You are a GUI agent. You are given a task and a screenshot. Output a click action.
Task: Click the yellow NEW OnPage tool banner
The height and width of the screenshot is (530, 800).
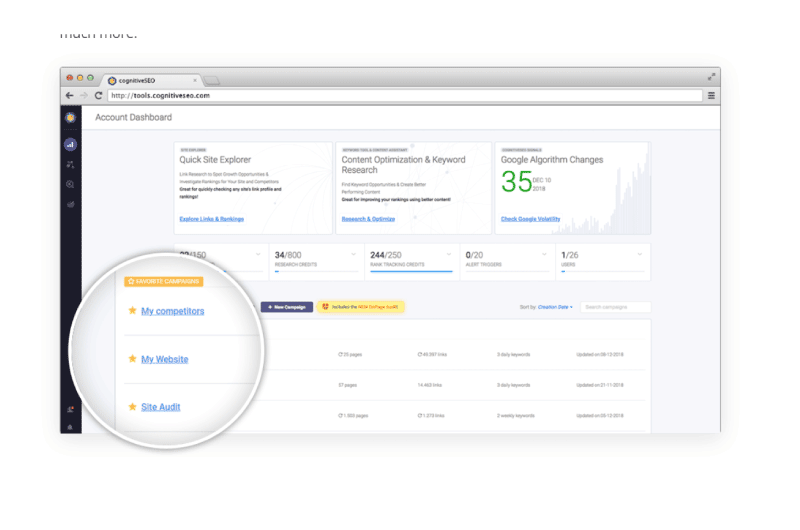[361, 307]
